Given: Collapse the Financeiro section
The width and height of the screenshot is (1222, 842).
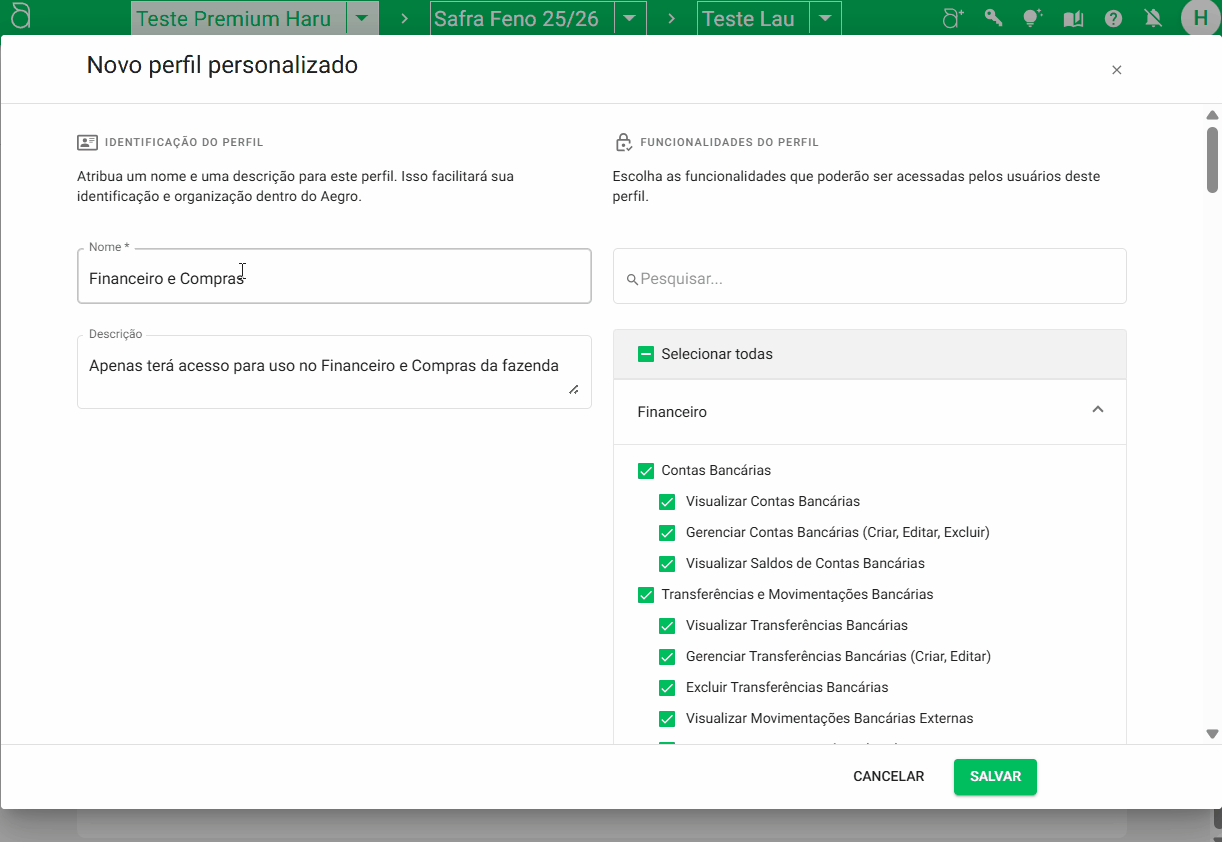Looking at the screenshot, I should 1097,410.
